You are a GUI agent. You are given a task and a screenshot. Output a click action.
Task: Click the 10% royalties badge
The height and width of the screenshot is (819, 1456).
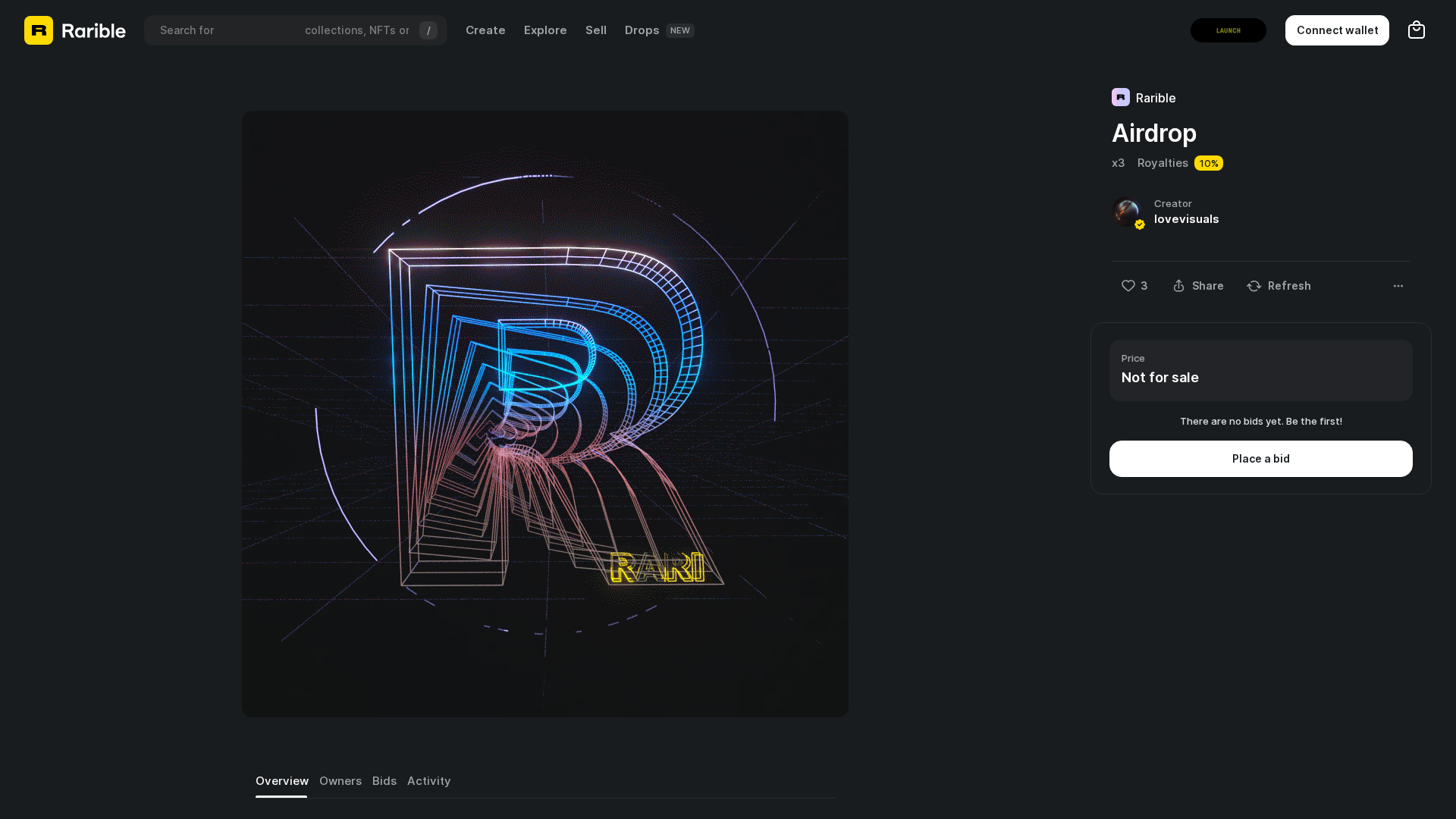(1209, 163)
